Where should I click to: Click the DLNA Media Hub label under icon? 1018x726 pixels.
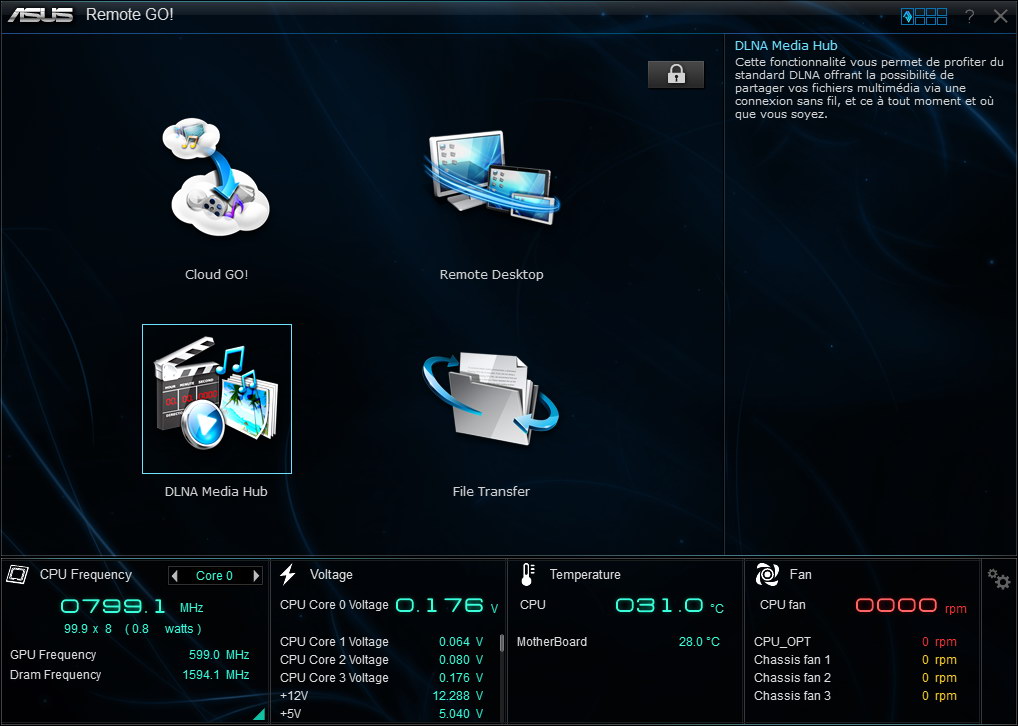pos(216,491)
